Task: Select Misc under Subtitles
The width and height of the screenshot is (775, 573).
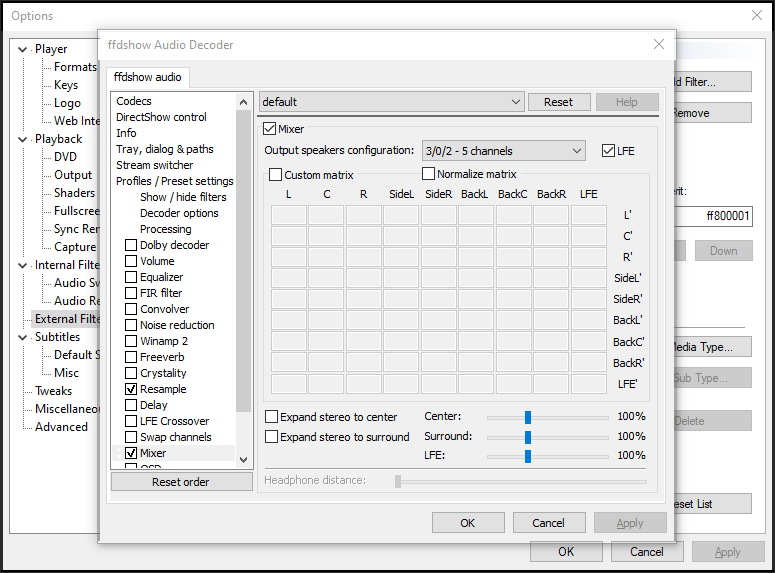Action: click(66, 373)
